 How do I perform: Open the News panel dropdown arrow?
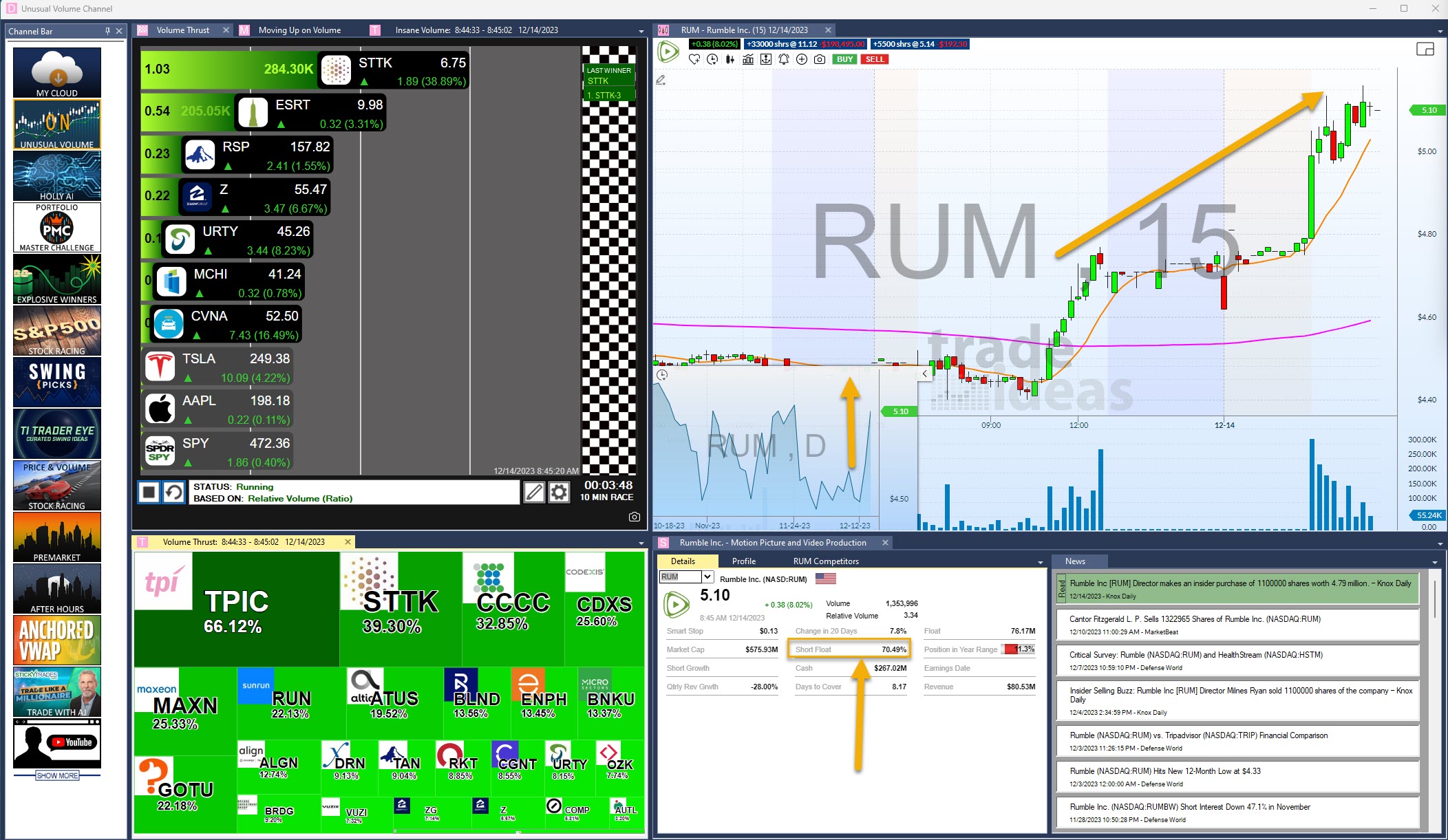pyautogui.click(x=1435, y=563)
